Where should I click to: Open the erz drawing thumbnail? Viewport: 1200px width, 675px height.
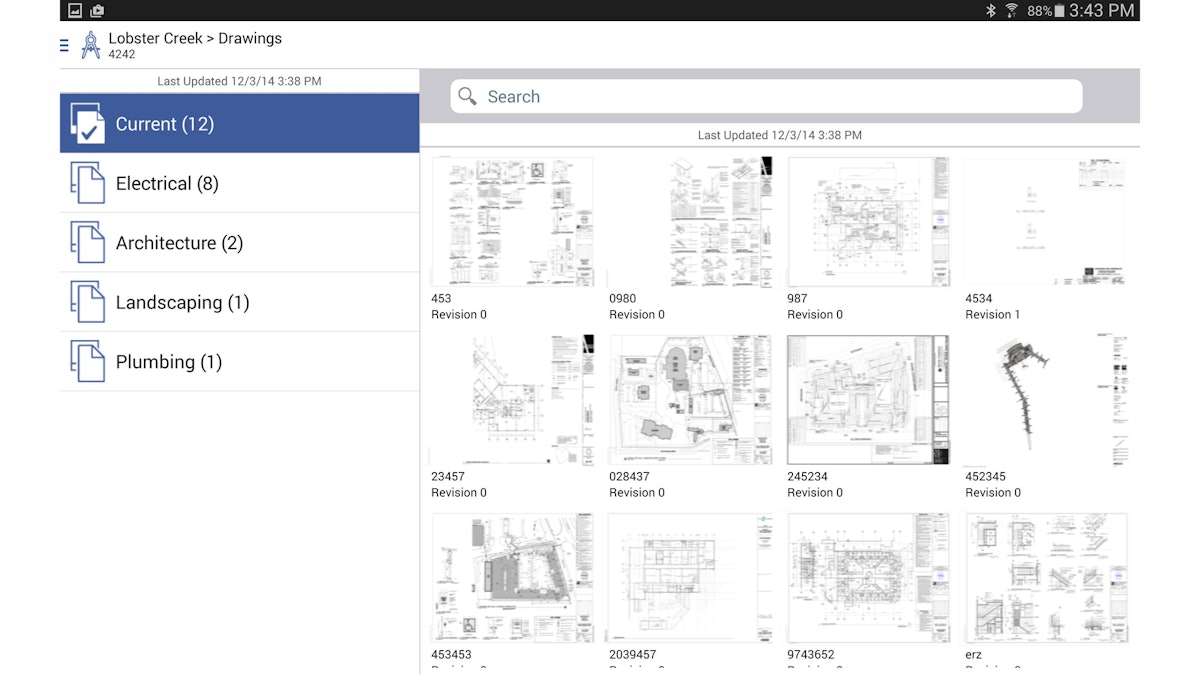[1046, 578]
